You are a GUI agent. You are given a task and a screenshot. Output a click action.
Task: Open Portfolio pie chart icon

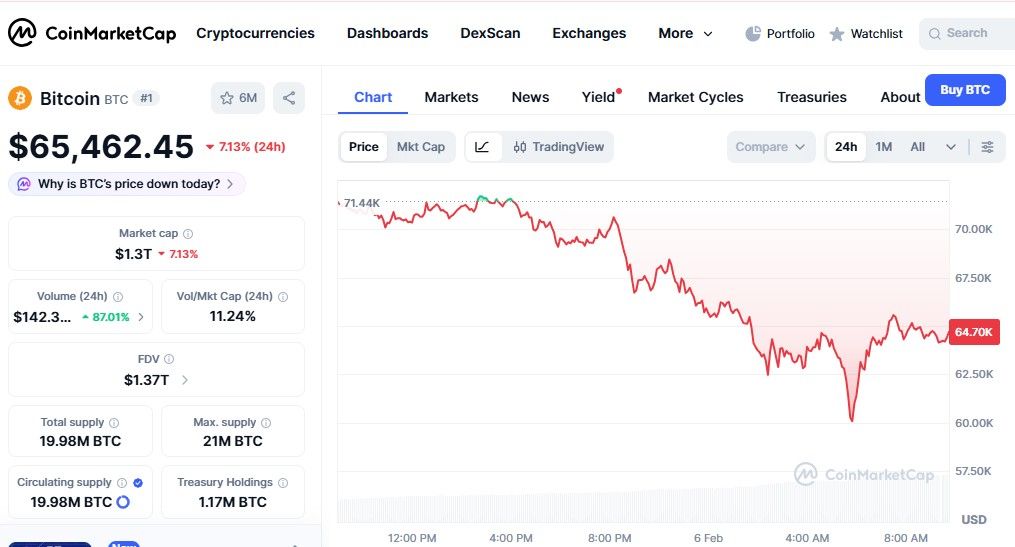coord(753,34)
